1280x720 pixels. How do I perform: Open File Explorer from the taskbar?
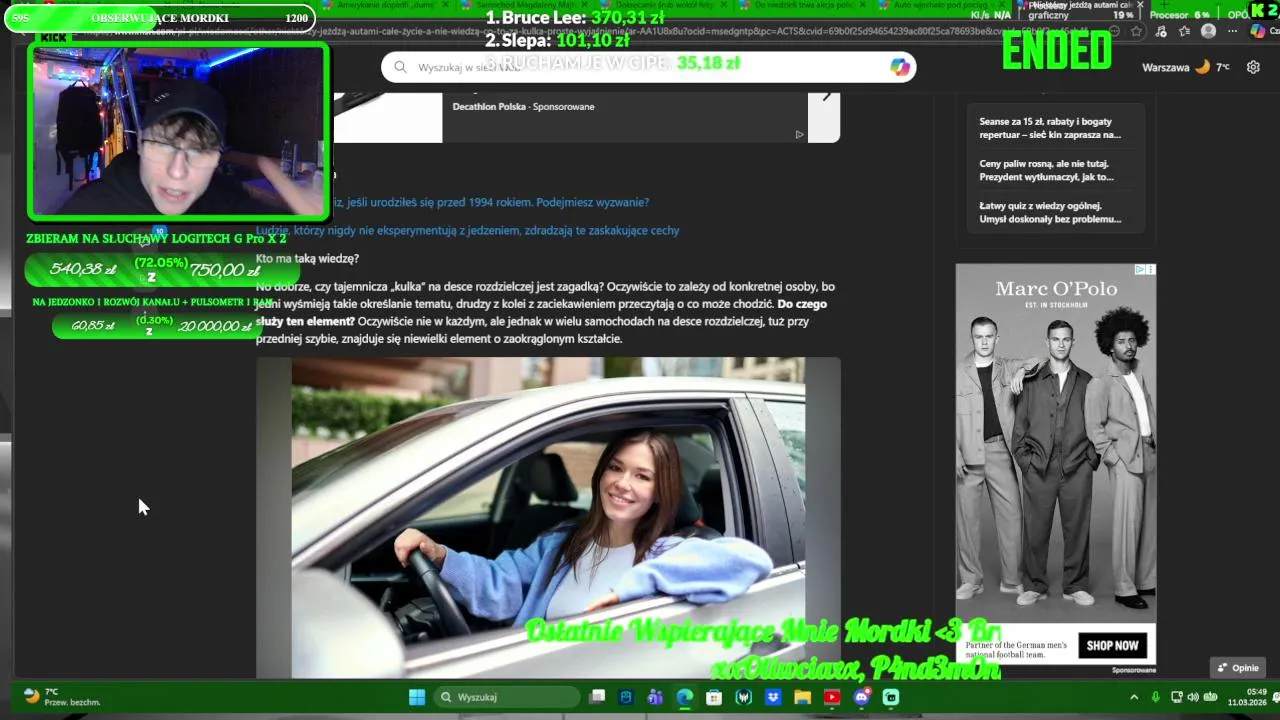[802, 697]
